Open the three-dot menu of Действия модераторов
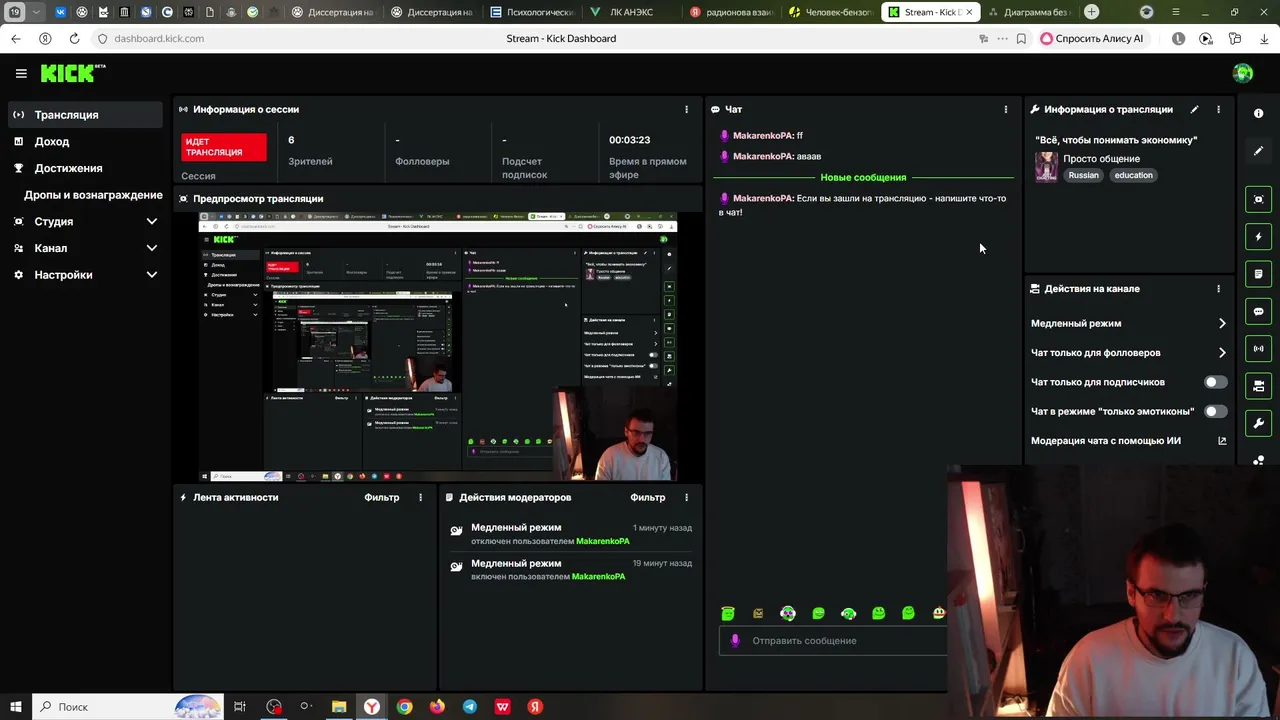This screenshot has width=1280, height=720. pyautogui.click(x=686, y=497)
